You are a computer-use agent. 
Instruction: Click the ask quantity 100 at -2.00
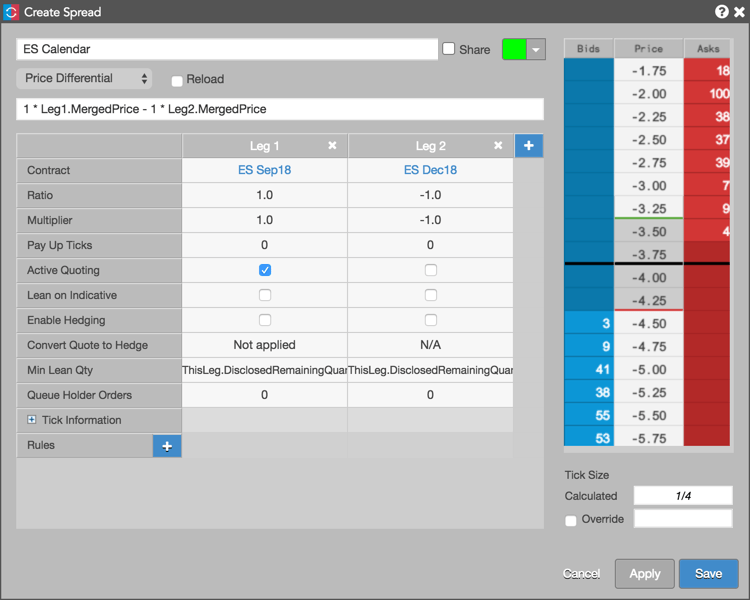(x=707, y=94)
